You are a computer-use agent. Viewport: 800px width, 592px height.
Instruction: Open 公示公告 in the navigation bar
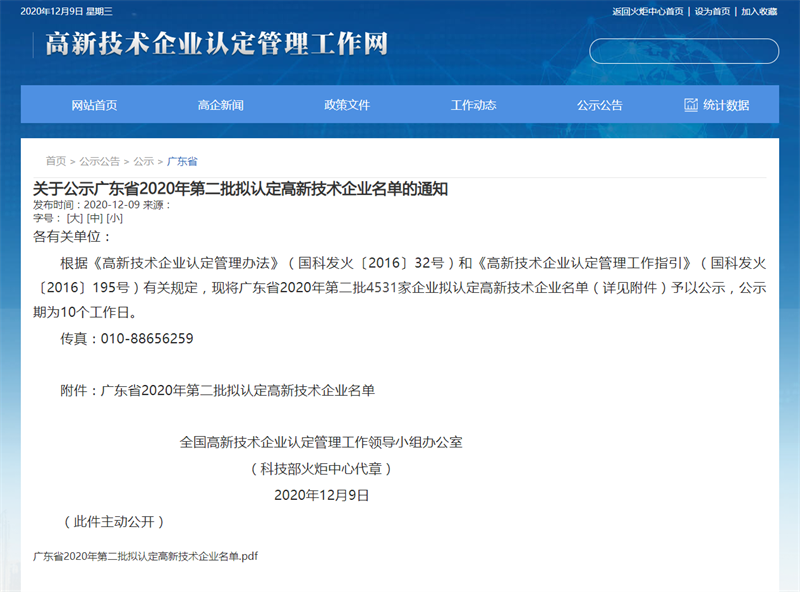600,105
